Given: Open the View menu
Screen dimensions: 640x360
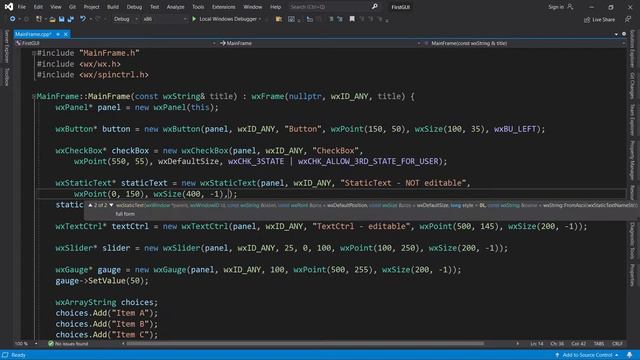Looking at the screenshot, I should 56,7.
